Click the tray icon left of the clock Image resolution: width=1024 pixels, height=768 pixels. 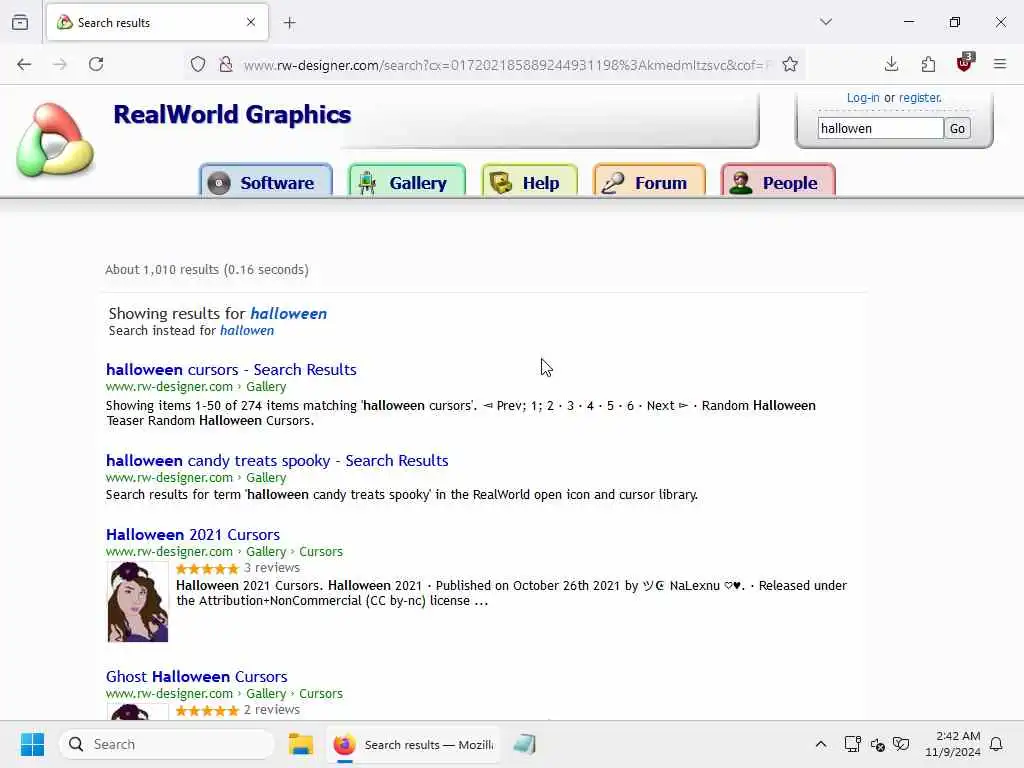coord(901,744)
